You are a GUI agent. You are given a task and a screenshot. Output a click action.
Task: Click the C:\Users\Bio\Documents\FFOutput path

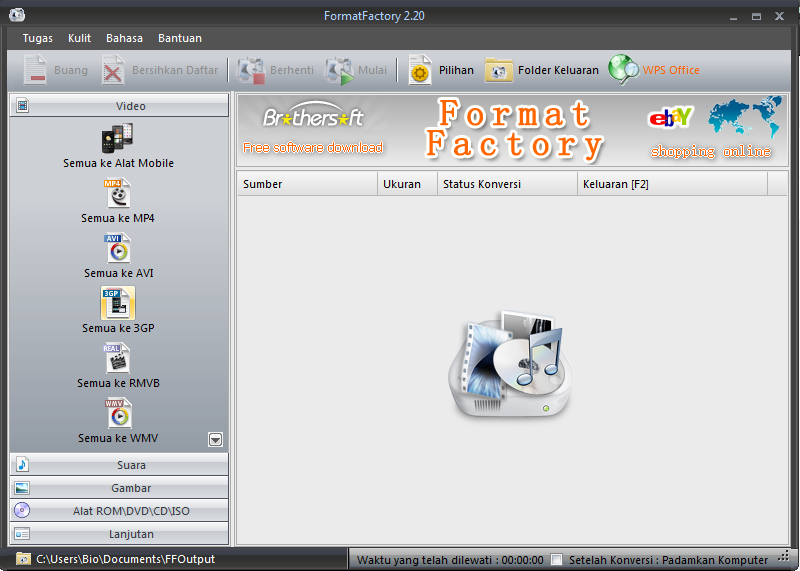coord(126,559)
